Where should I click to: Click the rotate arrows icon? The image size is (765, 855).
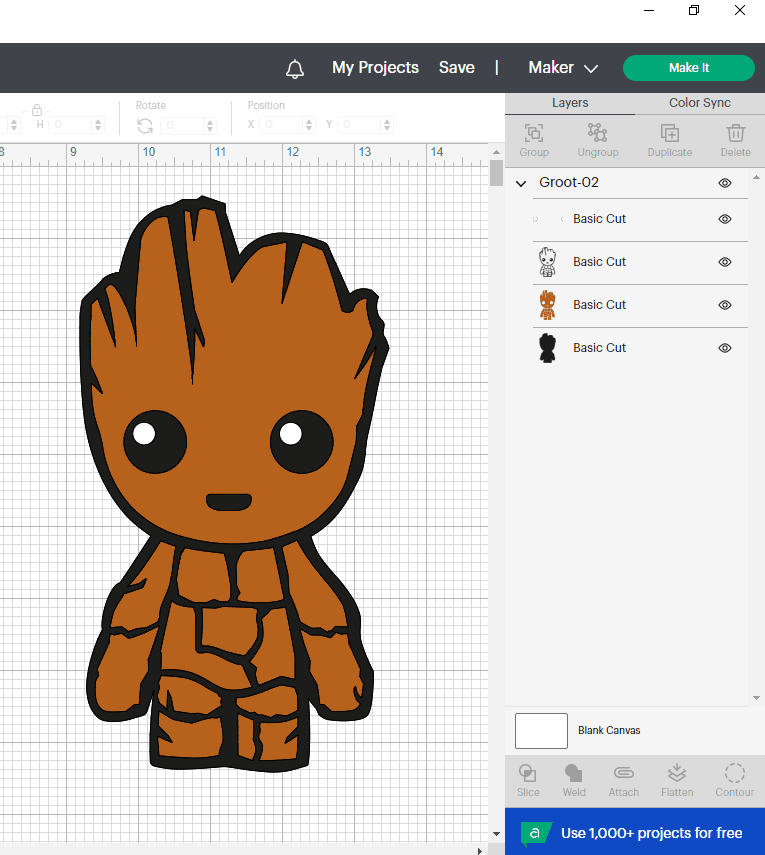[x=145, y=126]
